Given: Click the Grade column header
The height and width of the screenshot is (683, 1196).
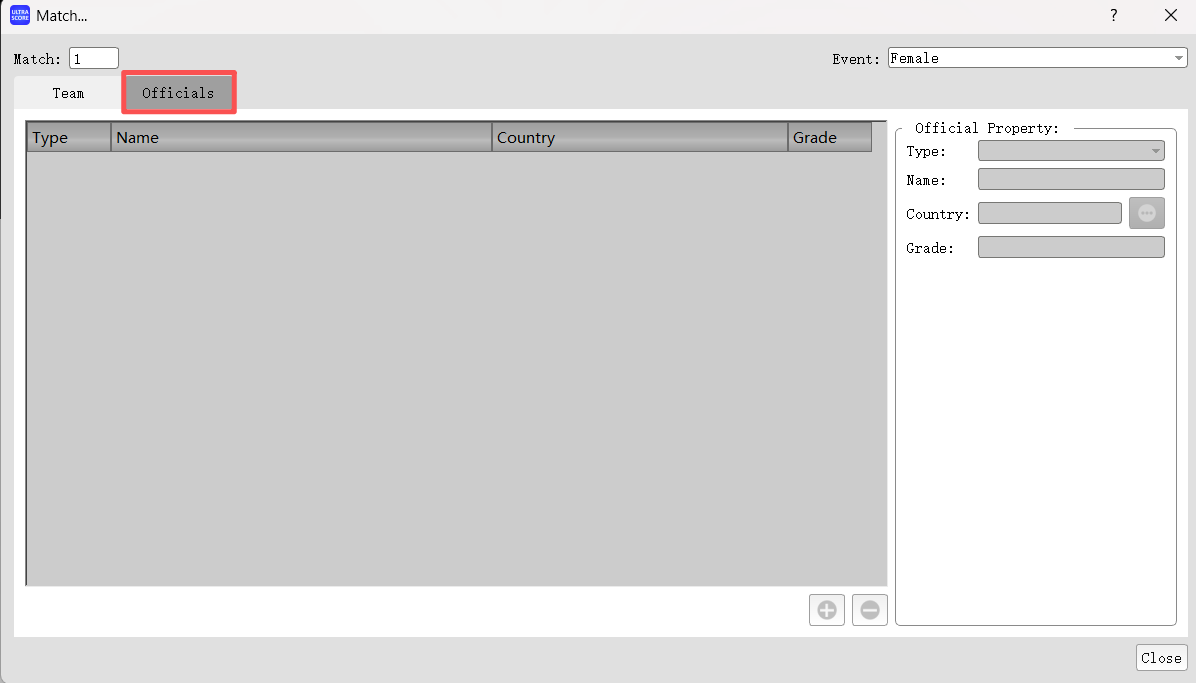Looking at the screenshot, I should 829,138.
